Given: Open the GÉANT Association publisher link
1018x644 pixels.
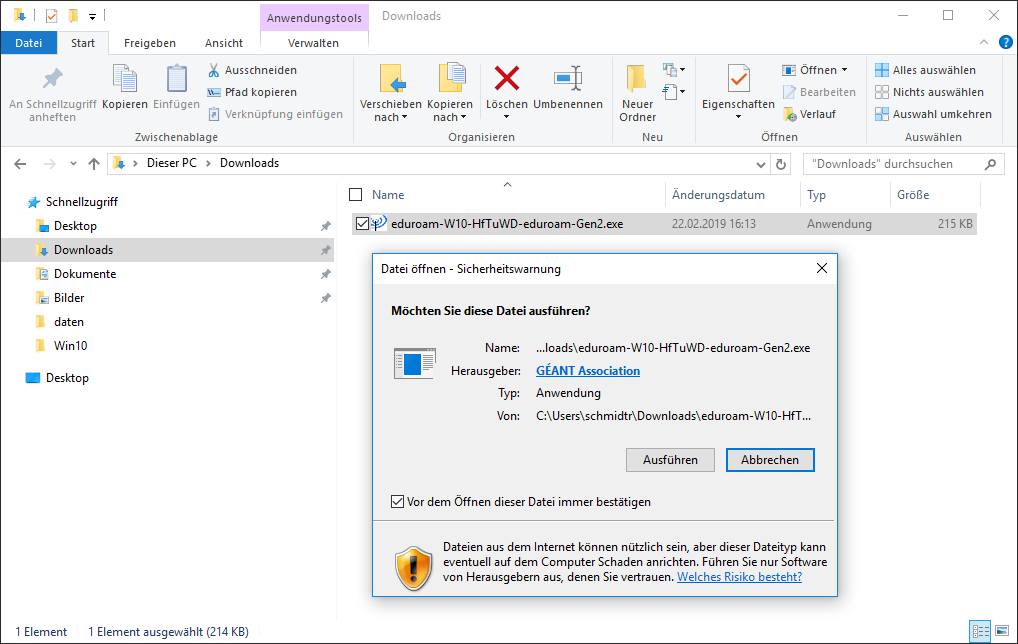Looking at the screenshot, I should (x=588, y=371).
